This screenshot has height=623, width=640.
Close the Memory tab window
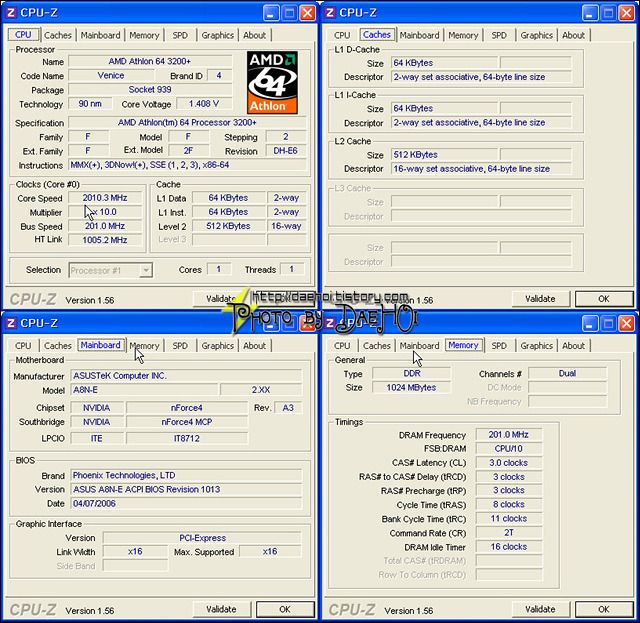click(626, 324)
